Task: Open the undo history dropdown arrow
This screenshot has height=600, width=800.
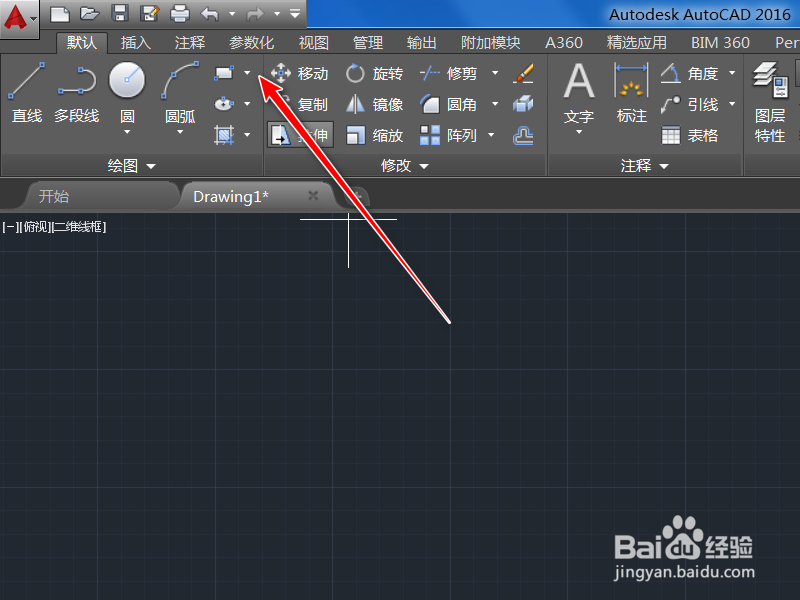Action: tap(232, 14)
